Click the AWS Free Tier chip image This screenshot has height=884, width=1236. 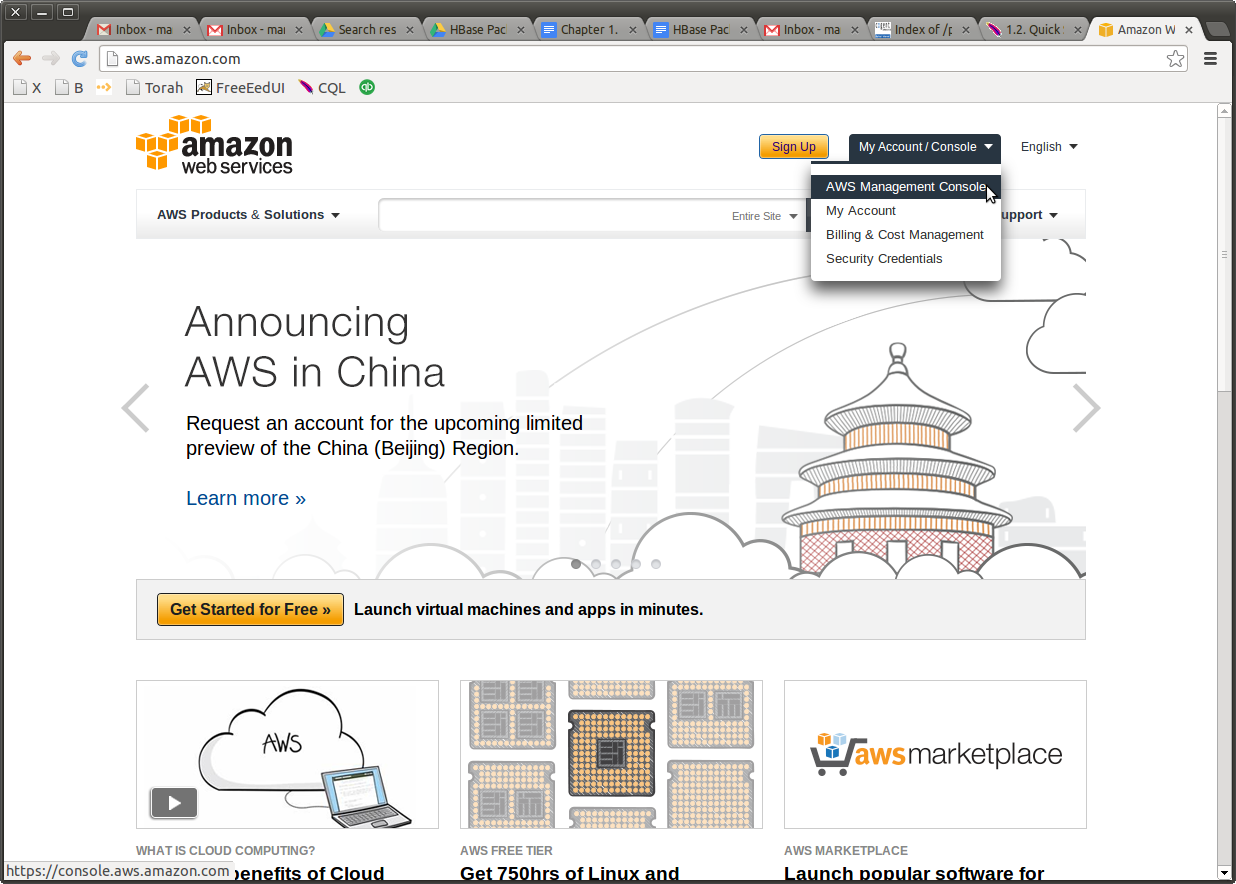[611, 754]
